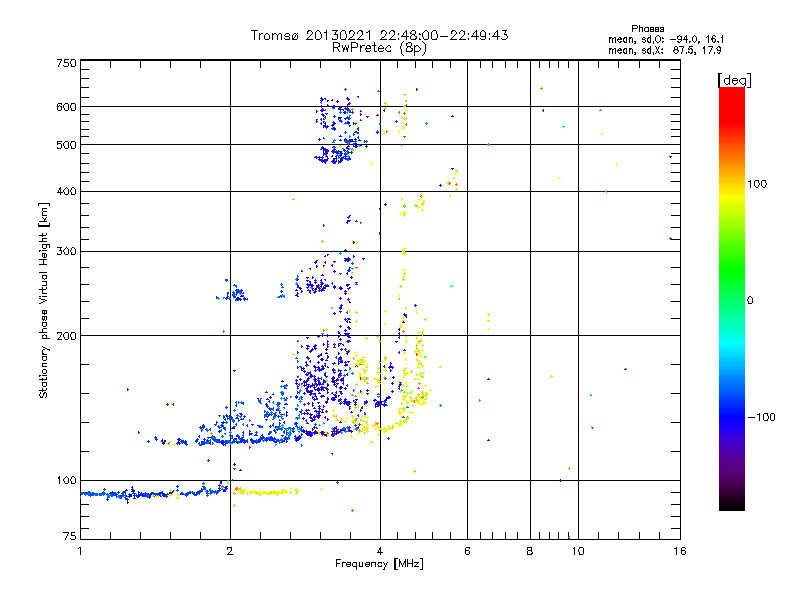Select the 'mean, sd,O: -94.0, 16.1' statistics line

666,39
